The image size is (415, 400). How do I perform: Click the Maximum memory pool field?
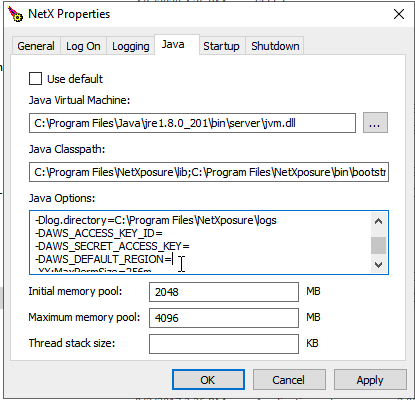coord(224,318)
